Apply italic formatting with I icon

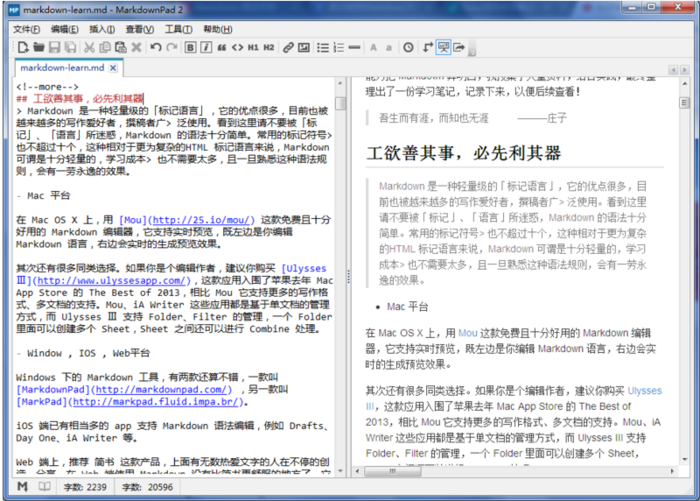(206, 47)
